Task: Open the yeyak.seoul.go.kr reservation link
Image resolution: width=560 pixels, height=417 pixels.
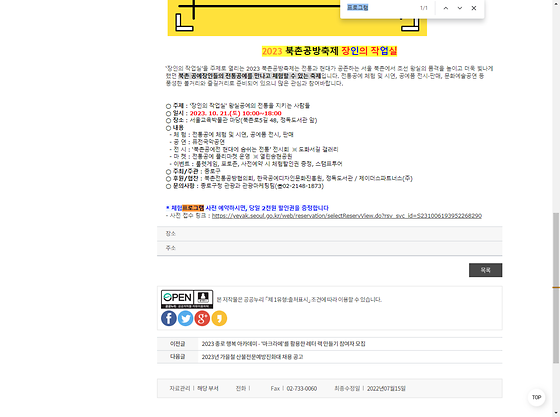Action: click(346, 216)
